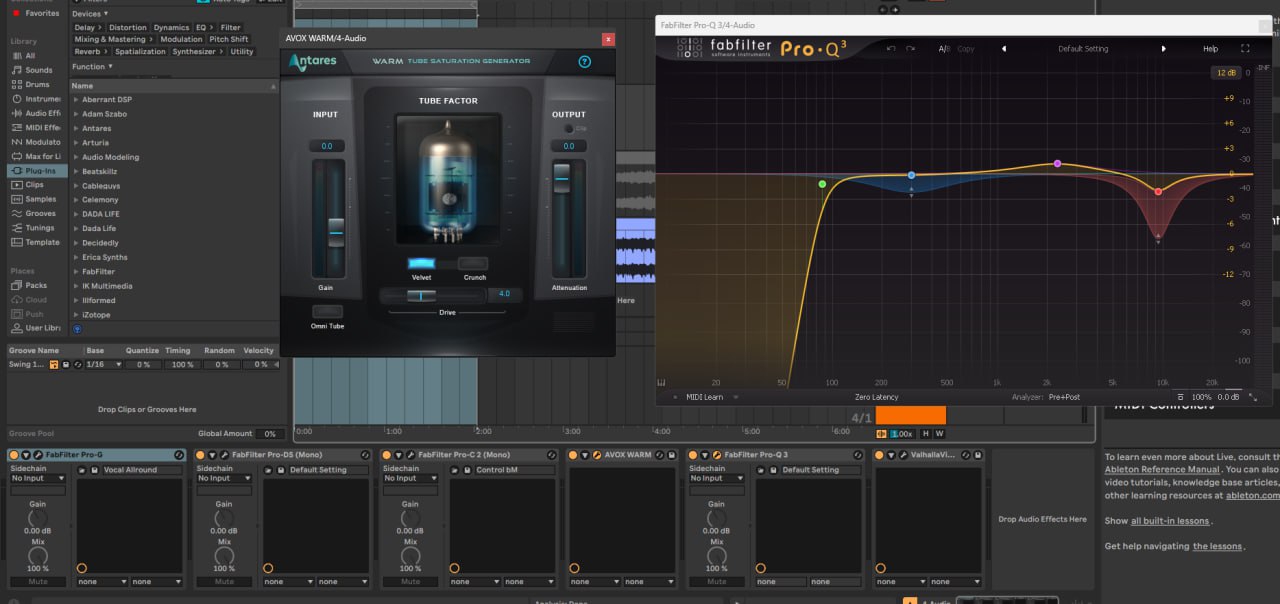This screenshot has height=604, width=1280.
Task: Click MIDI Learn in Pro-Q 3
Action: point(704,397)
